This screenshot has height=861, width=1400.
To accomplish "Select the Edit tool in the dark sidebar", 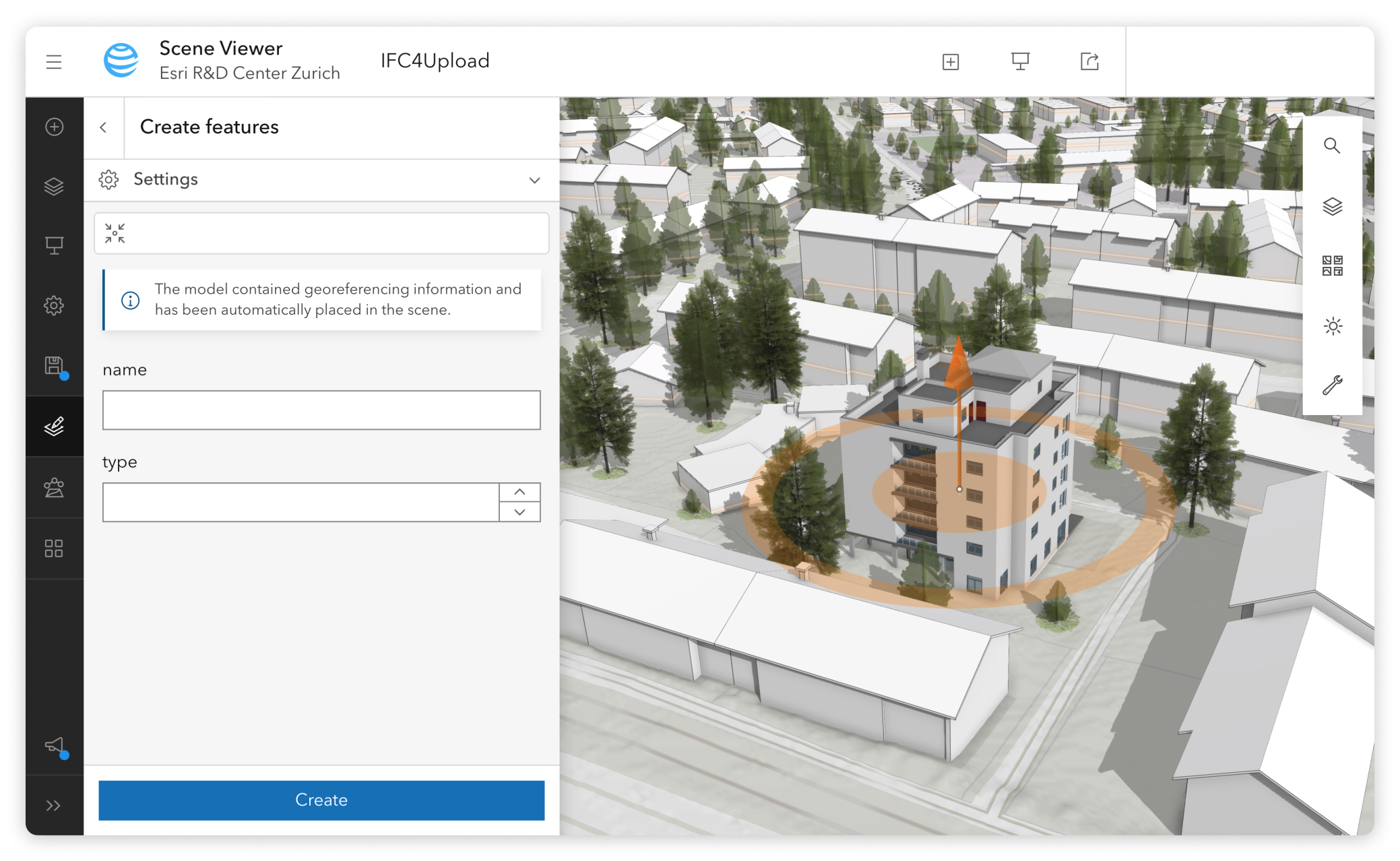I will click(55, 424).
